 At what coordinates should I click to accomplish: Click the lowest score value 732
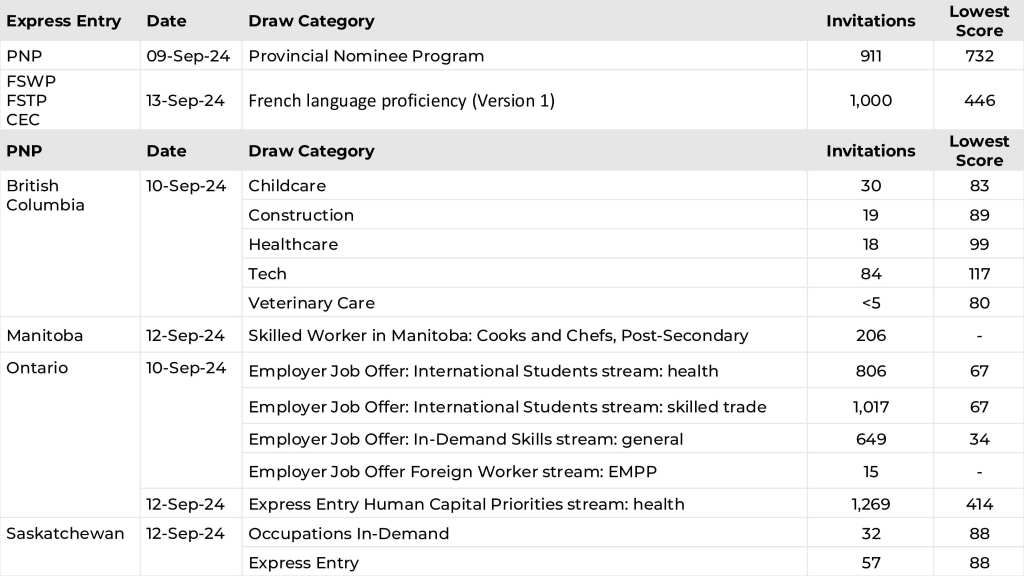pyautogui.click(x=979, y=56)
